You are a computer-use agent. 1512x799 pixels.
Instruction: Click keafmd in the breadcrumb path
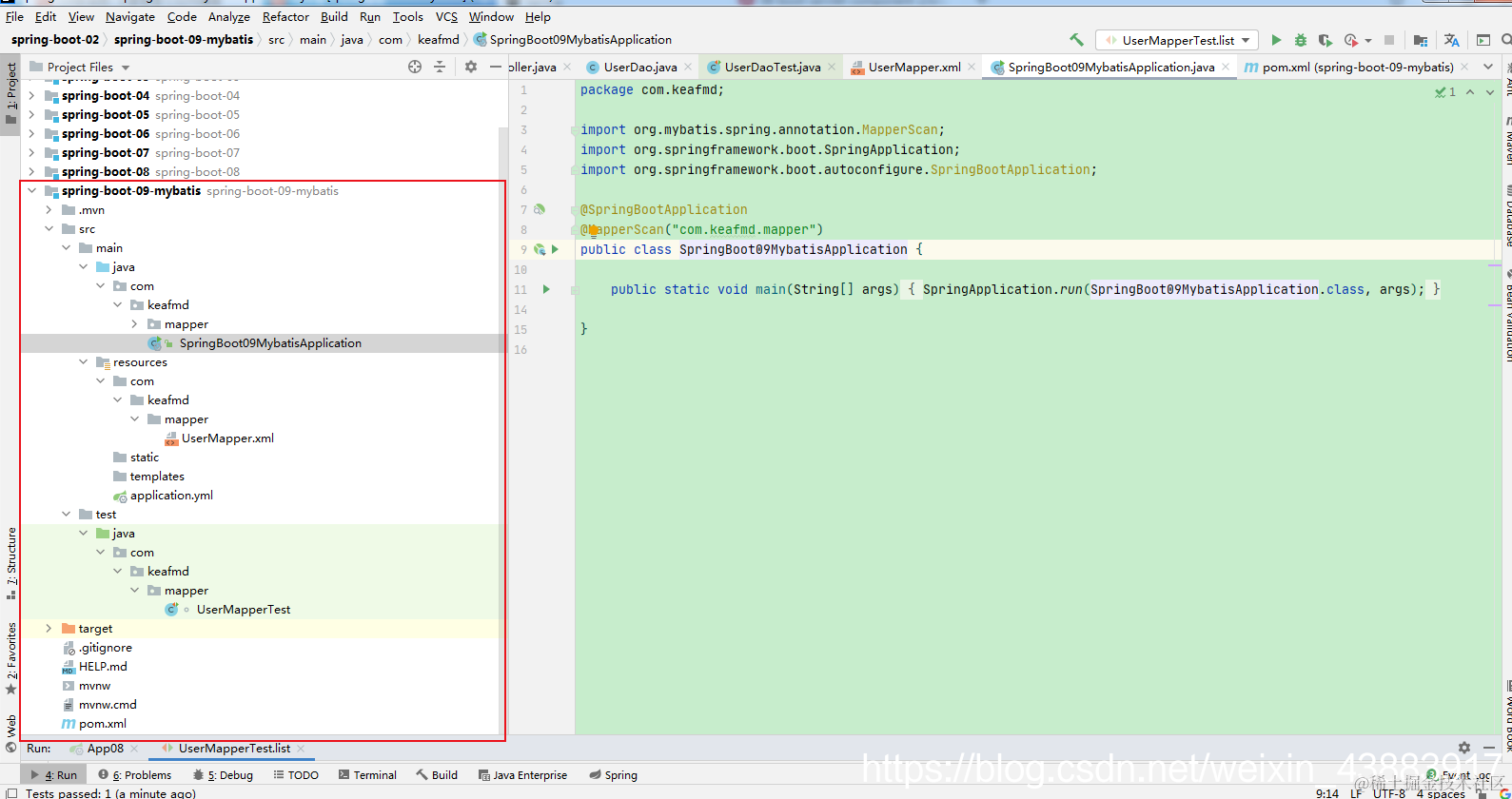coord(438,39)
